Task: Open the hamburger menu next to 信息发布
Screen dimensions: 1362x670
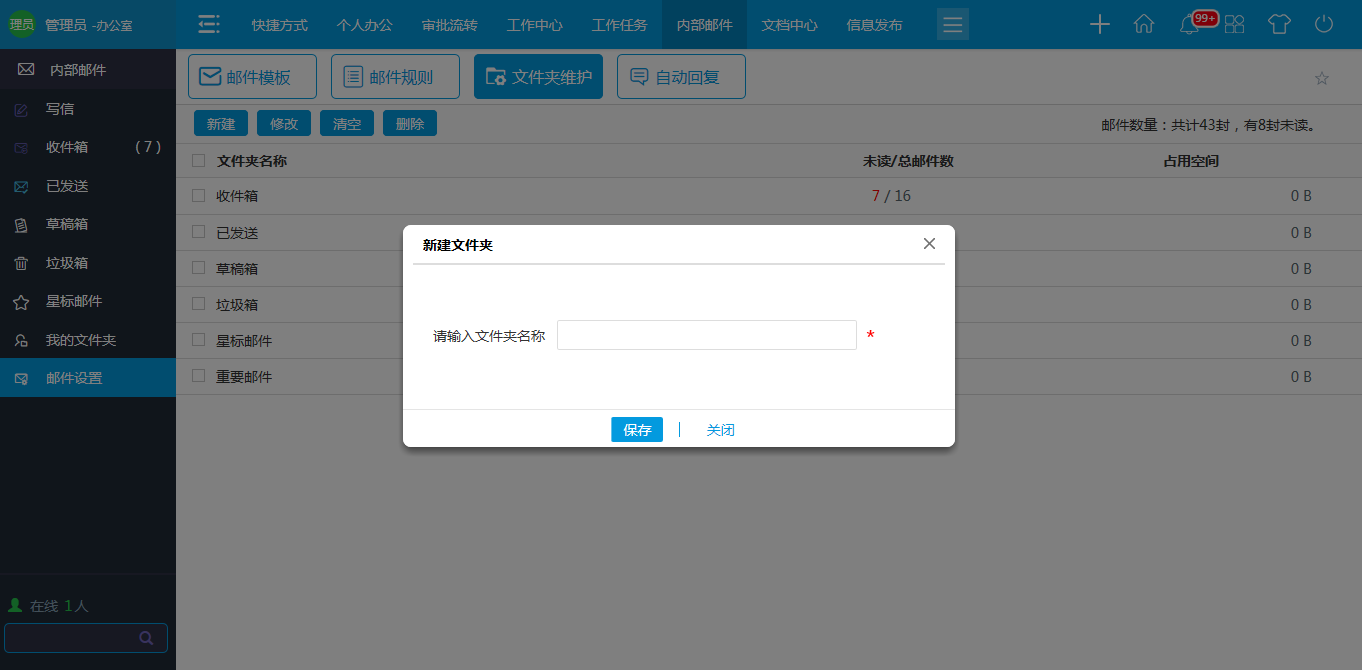Action: pyautogui.click(x=952, y=23)
